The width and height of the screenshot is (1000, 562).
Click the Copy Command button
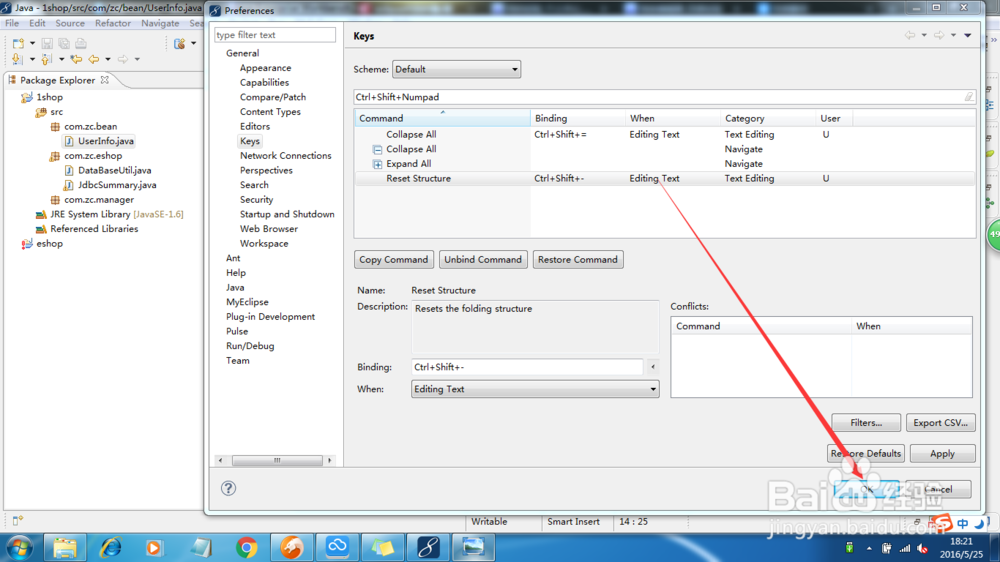click(393, 260)
